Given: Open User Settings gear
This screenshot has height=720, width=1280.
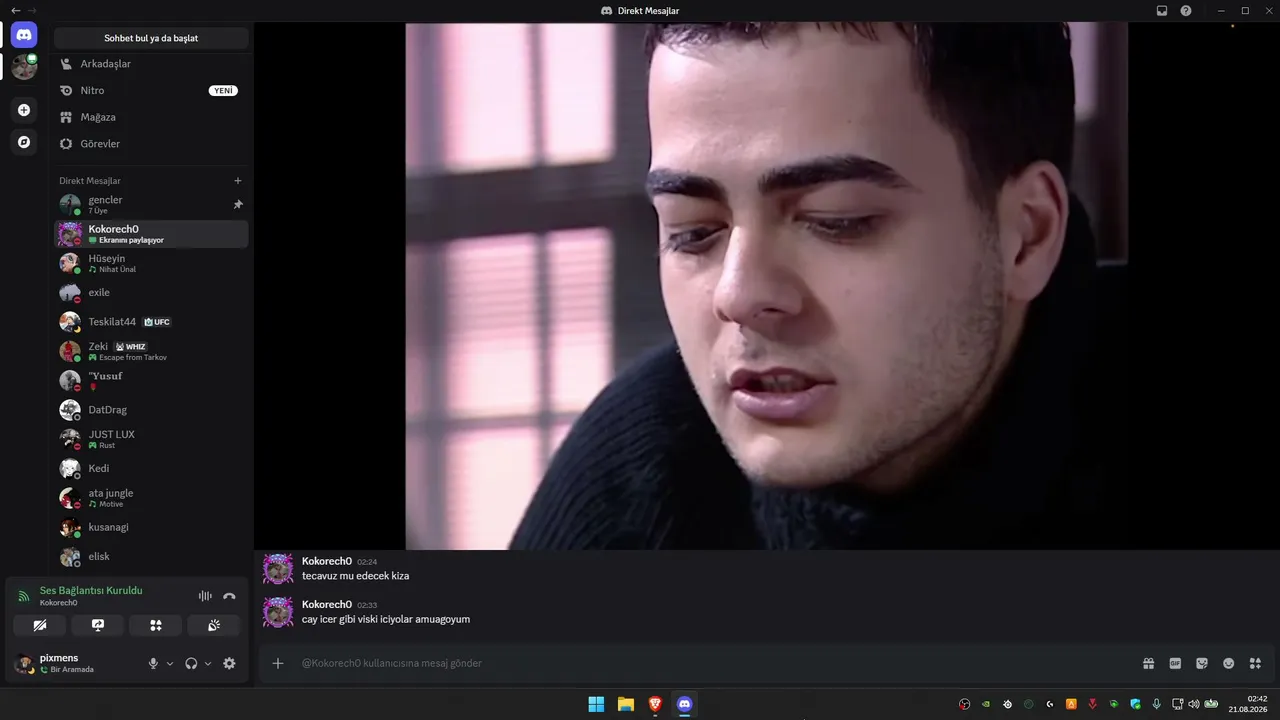Looking at the screenshot, I should (x=229, y=664).
